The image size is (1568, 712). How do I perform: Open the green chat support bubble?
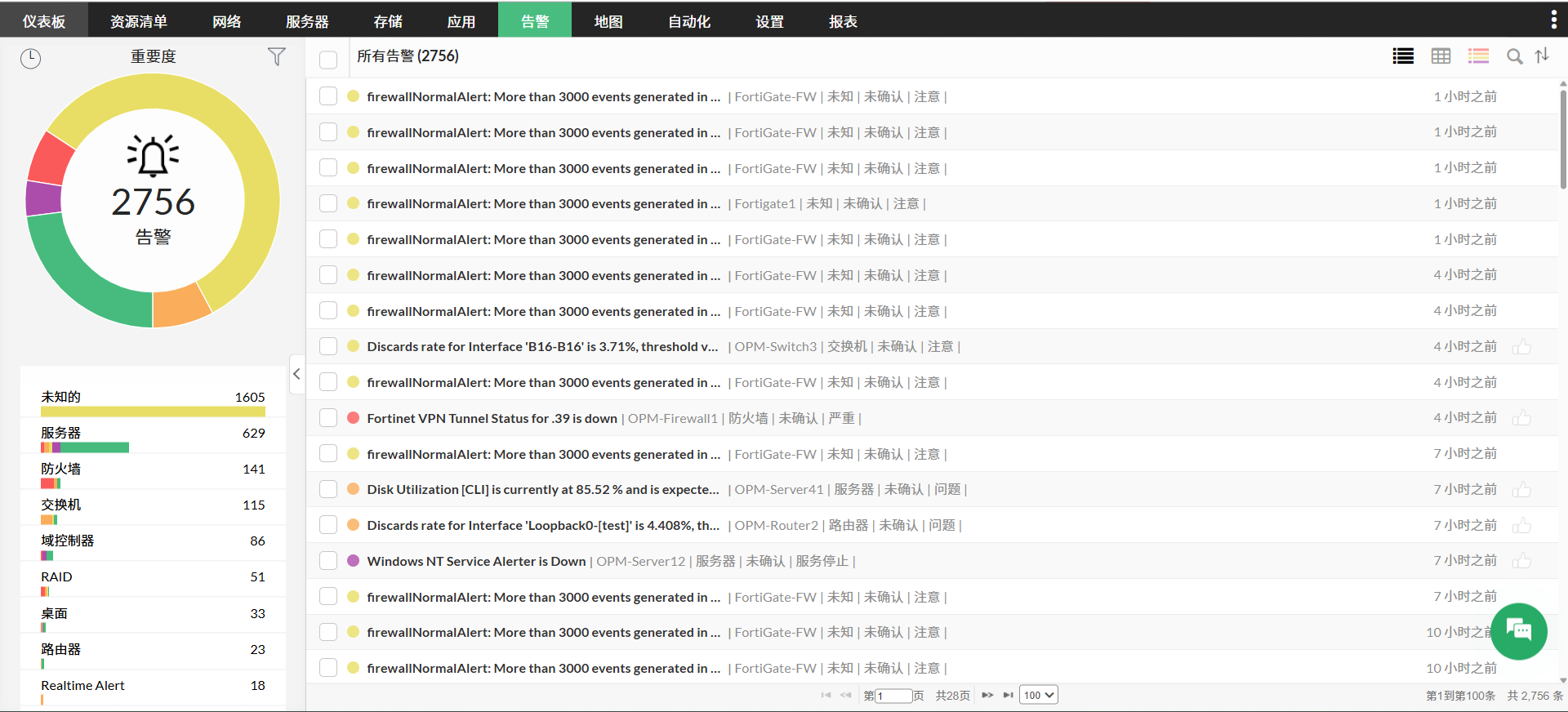[1518, 631]
